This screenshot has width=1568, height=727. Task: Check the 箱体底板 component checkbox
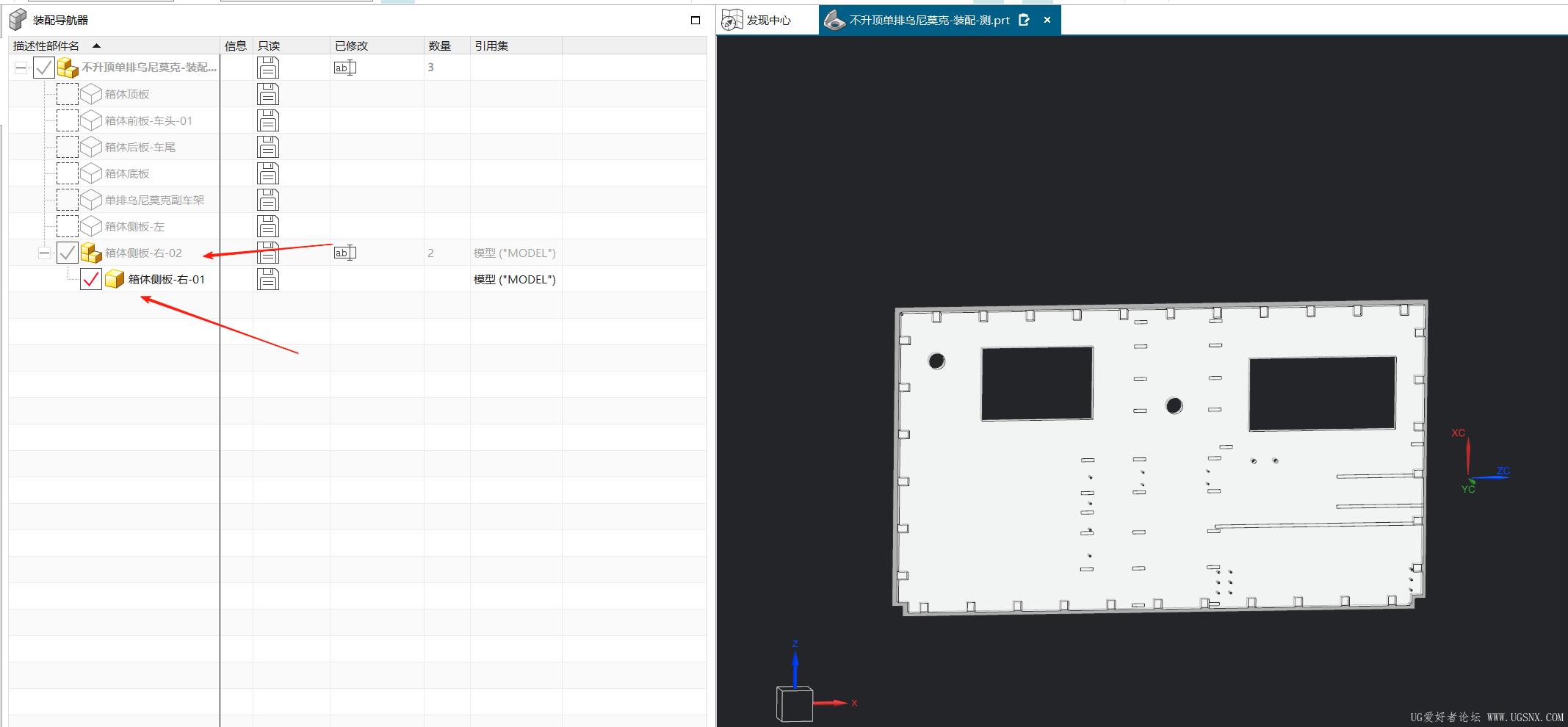coord(68,173)
